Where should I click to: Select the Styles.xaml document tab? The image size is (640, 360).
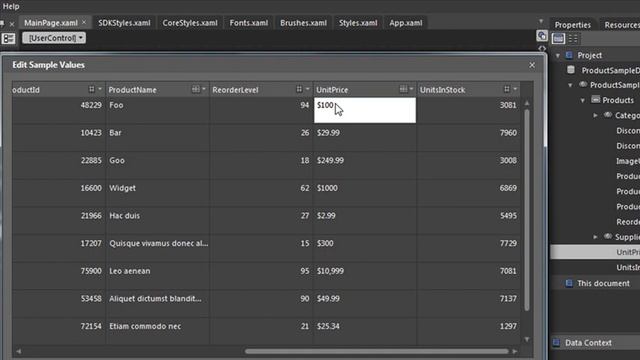[x=358, y=23]
